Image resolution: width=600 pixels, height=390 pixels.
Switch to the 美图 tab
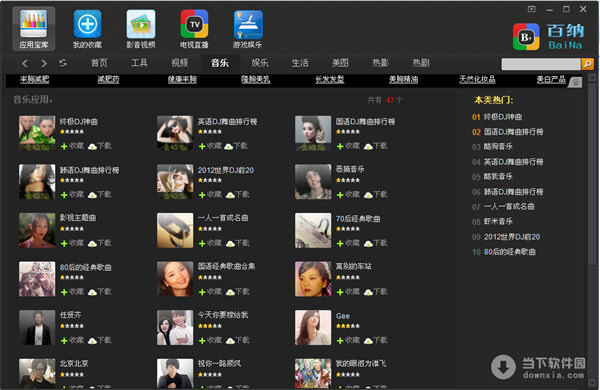[x=340, y=63]
